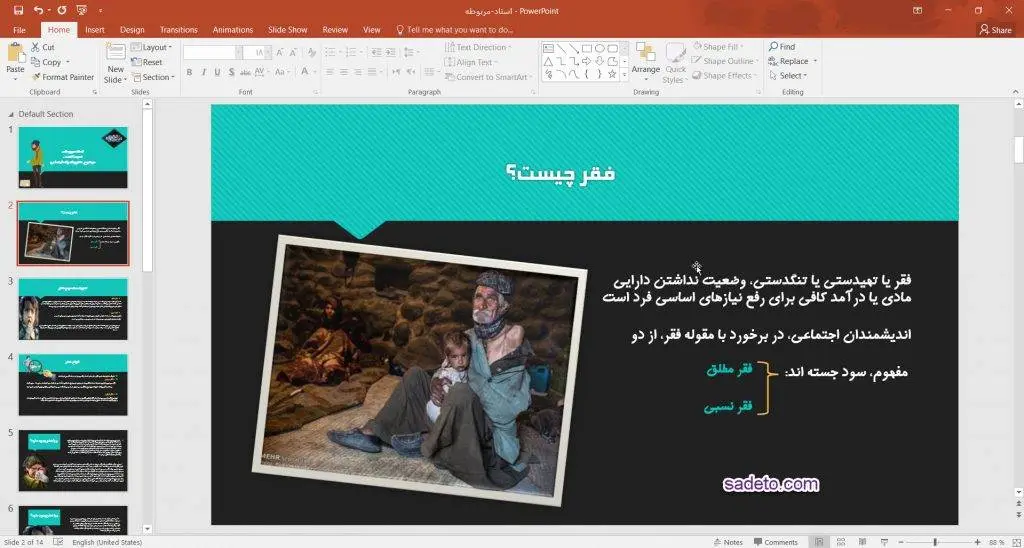Click Notes in the status bar

tap(728, 542)
